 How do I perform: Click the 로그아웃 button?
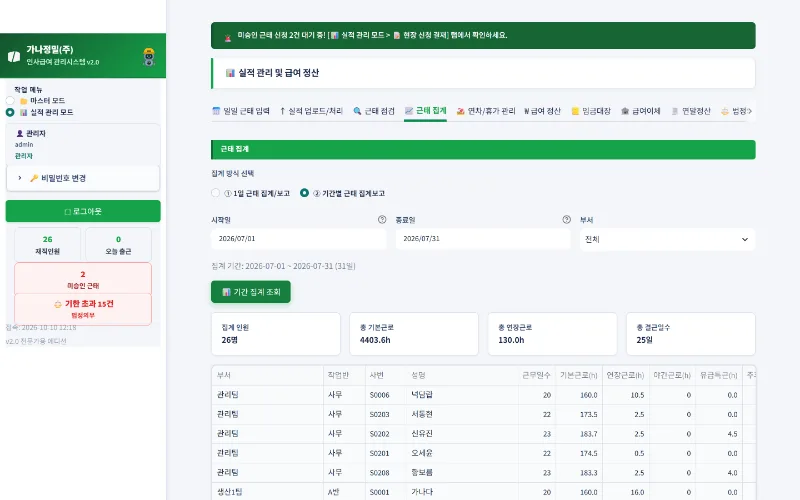point(83,211)
